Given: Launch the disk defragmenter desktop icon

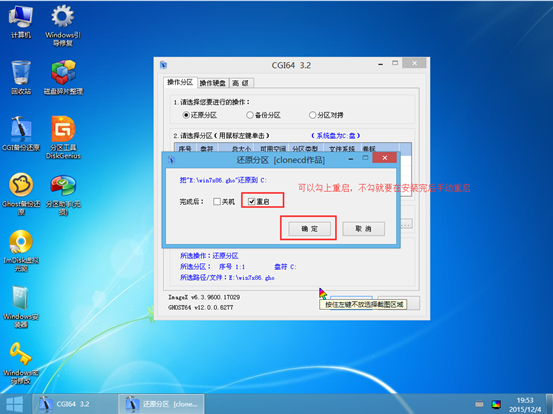Looking at the screenshot, I should click(x=63, y=77).
